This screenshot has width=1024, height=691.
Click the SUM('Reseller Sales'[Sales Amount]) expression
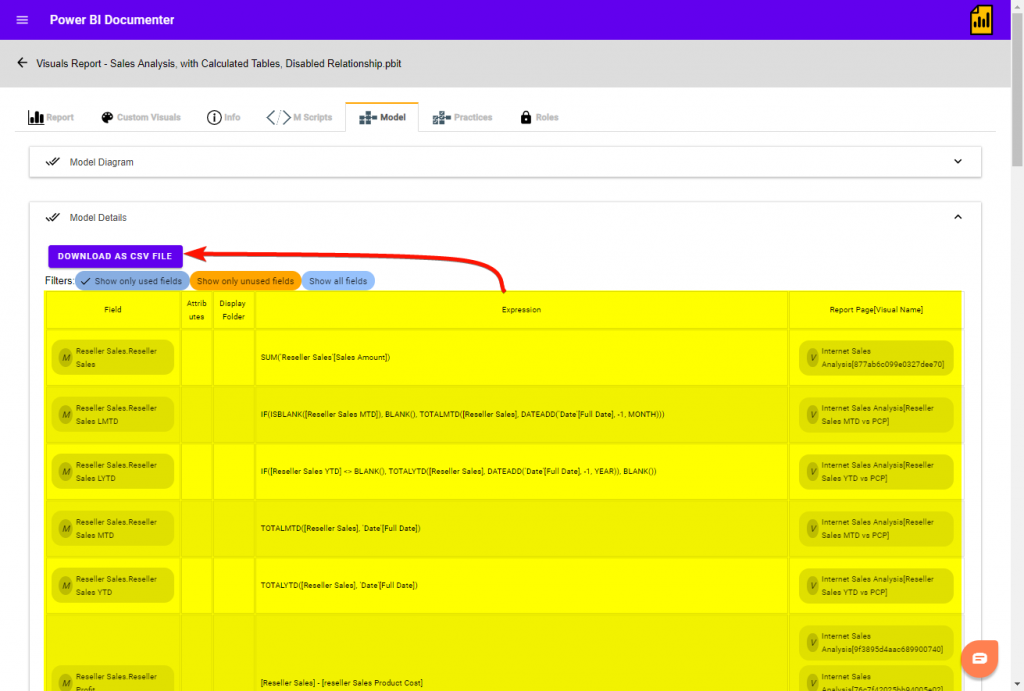[x=325, y=357]
